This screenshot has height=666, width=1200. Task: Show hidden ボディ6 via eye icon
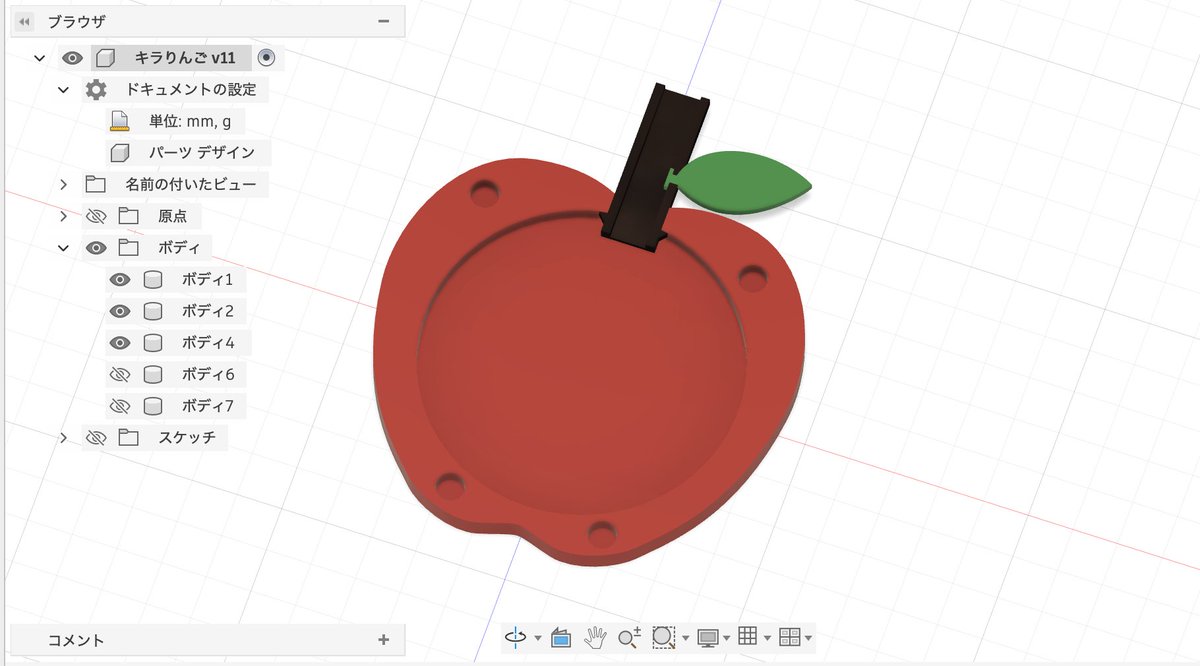point(120,375)
